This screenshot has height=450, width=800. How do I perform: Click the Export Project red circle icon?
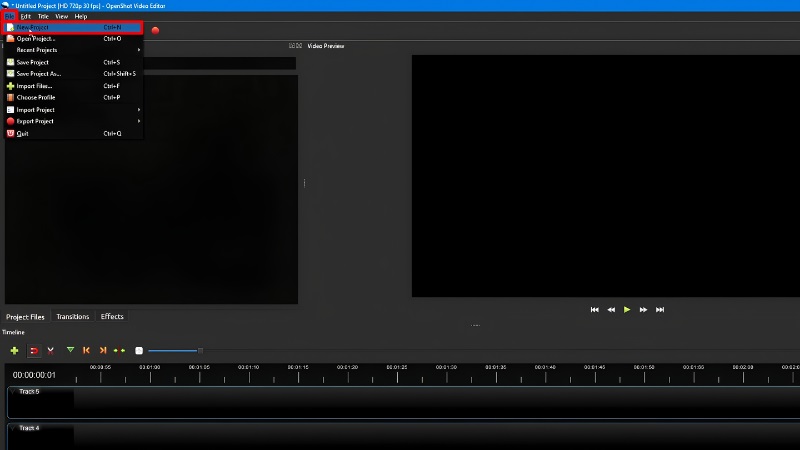(10, 121)
